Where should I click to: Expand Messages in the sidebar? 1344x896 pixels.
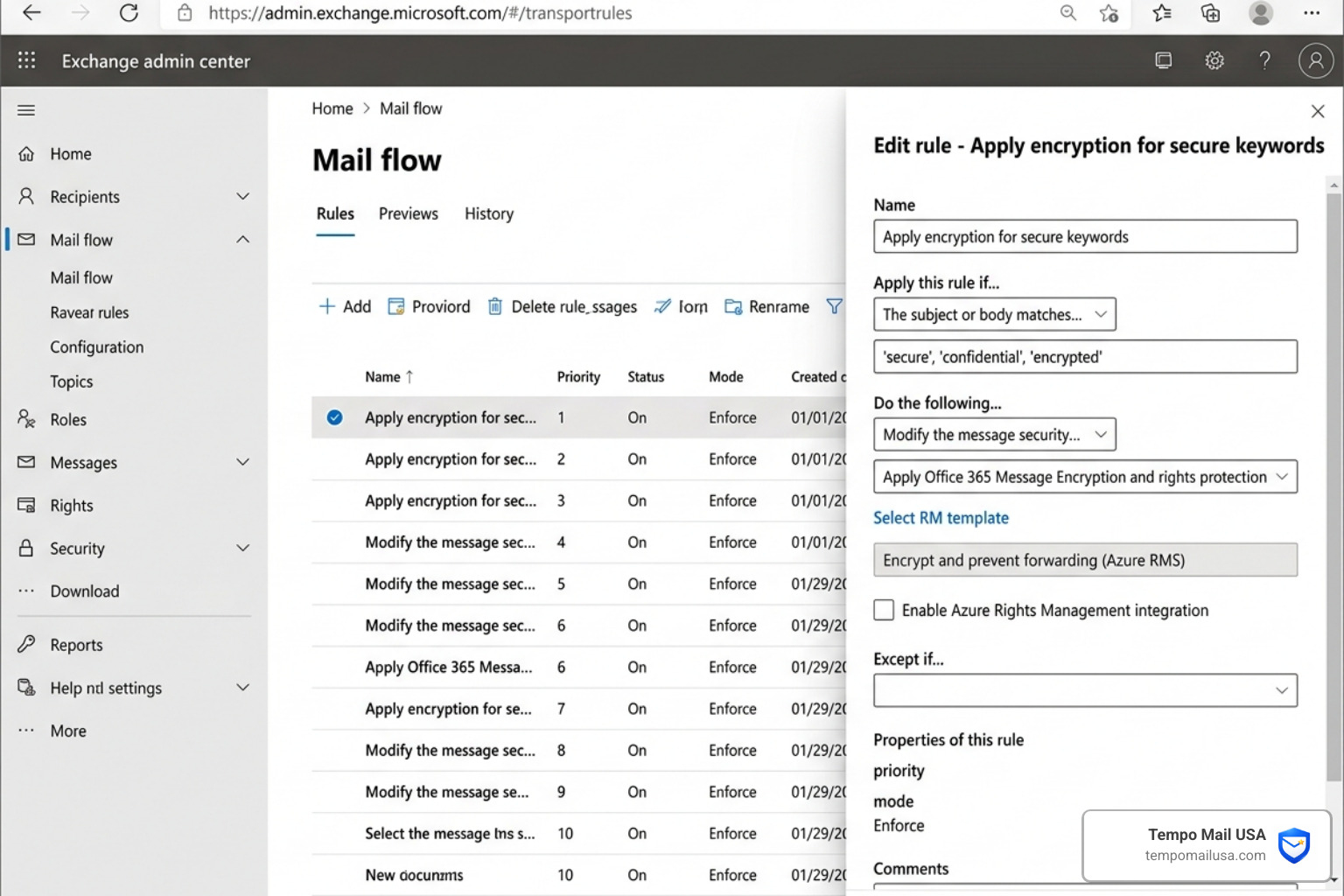[x=242, y=461]
